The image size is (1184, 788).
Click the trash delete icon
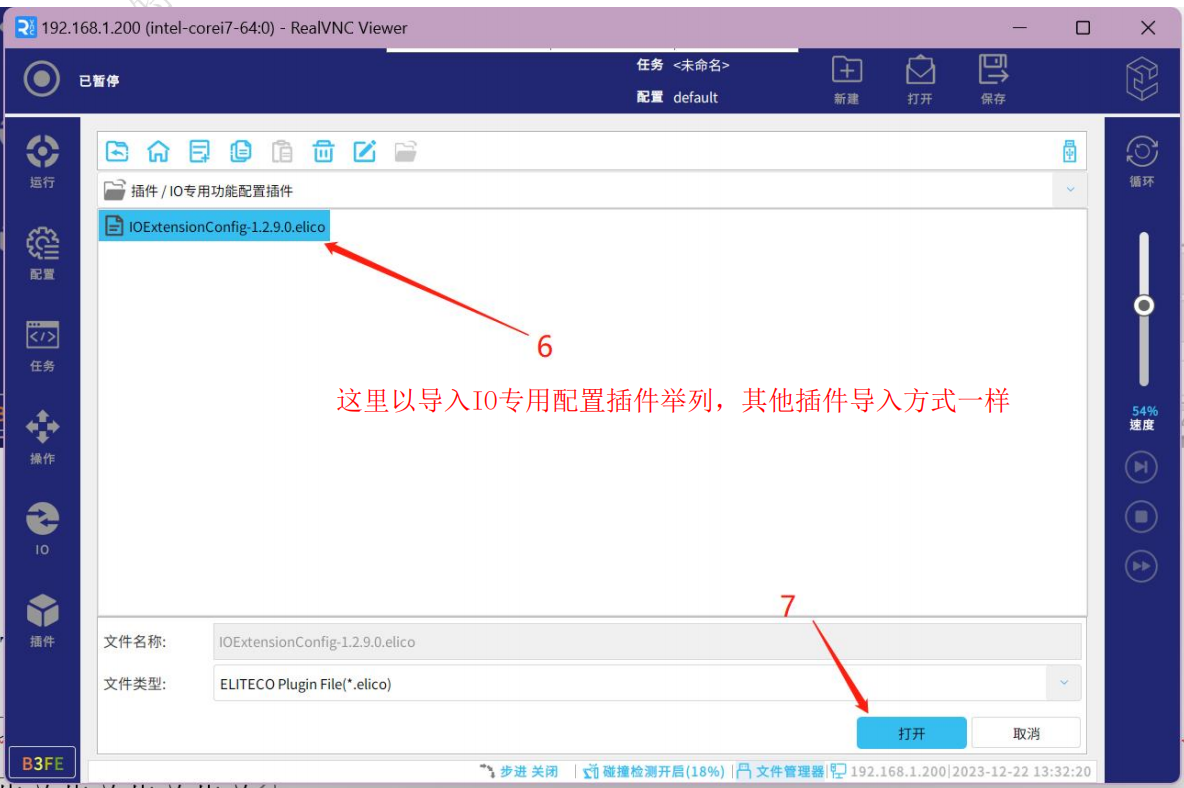(323, 151)
